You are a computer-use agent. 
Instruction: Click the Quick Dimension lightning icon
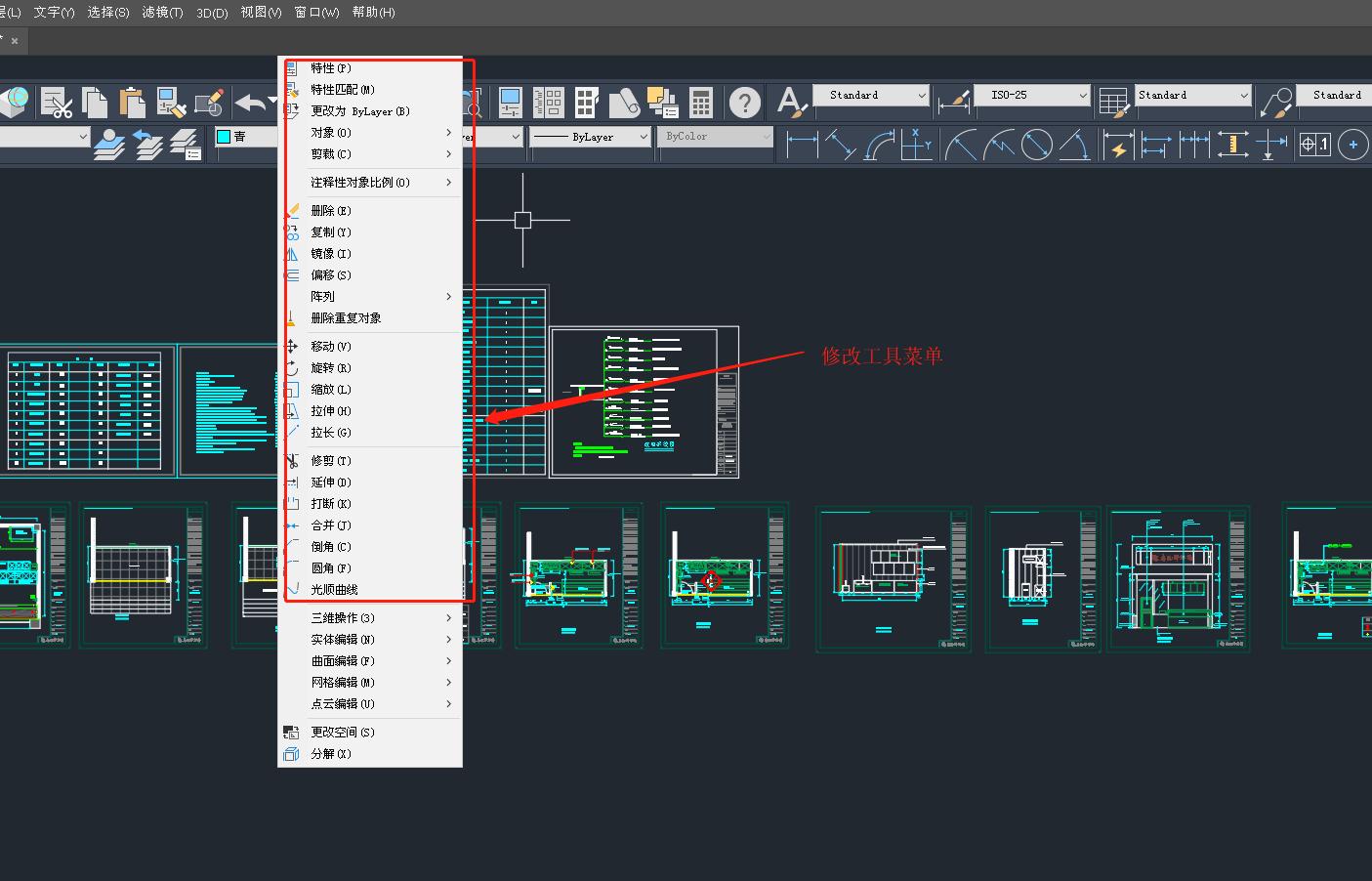[x=1117, y=146]
